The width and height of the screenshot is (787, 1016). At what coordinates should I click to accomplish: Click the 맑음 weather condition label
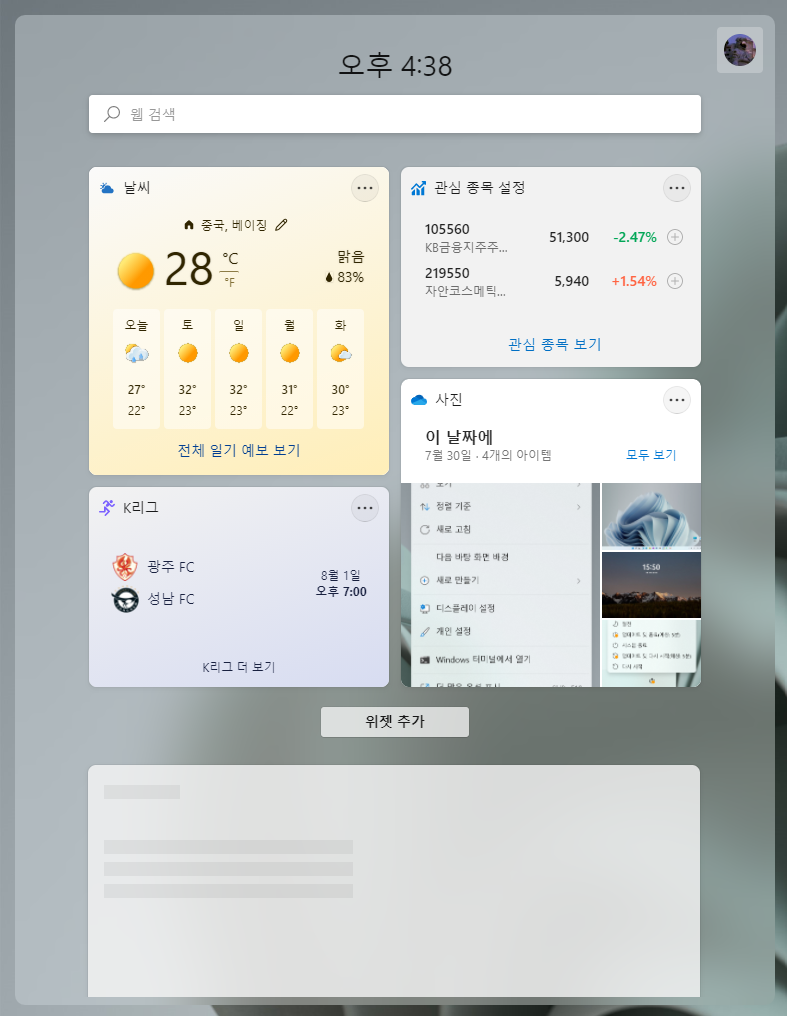coord(350,257)
